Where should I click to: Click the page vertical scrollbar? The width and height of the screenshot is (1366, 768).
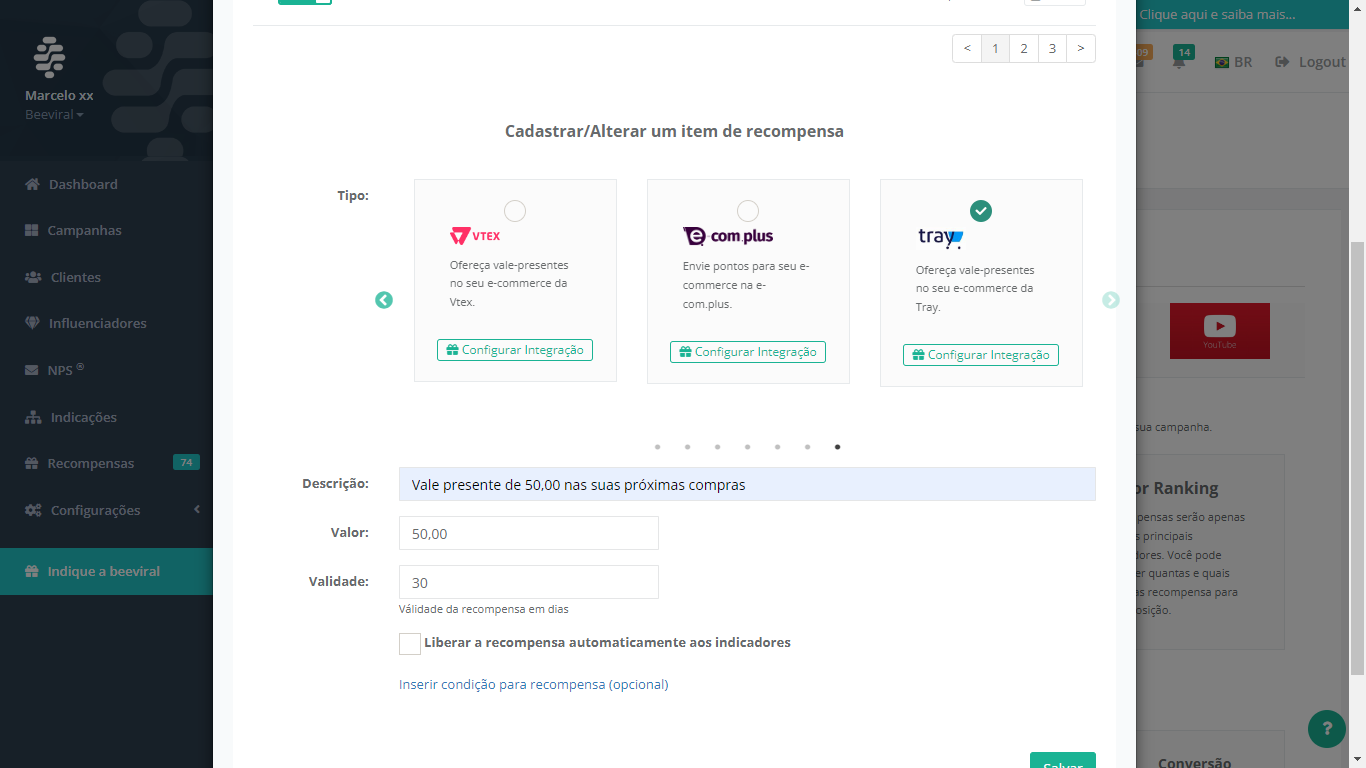pyautogui.click(x=1358, y=458)
